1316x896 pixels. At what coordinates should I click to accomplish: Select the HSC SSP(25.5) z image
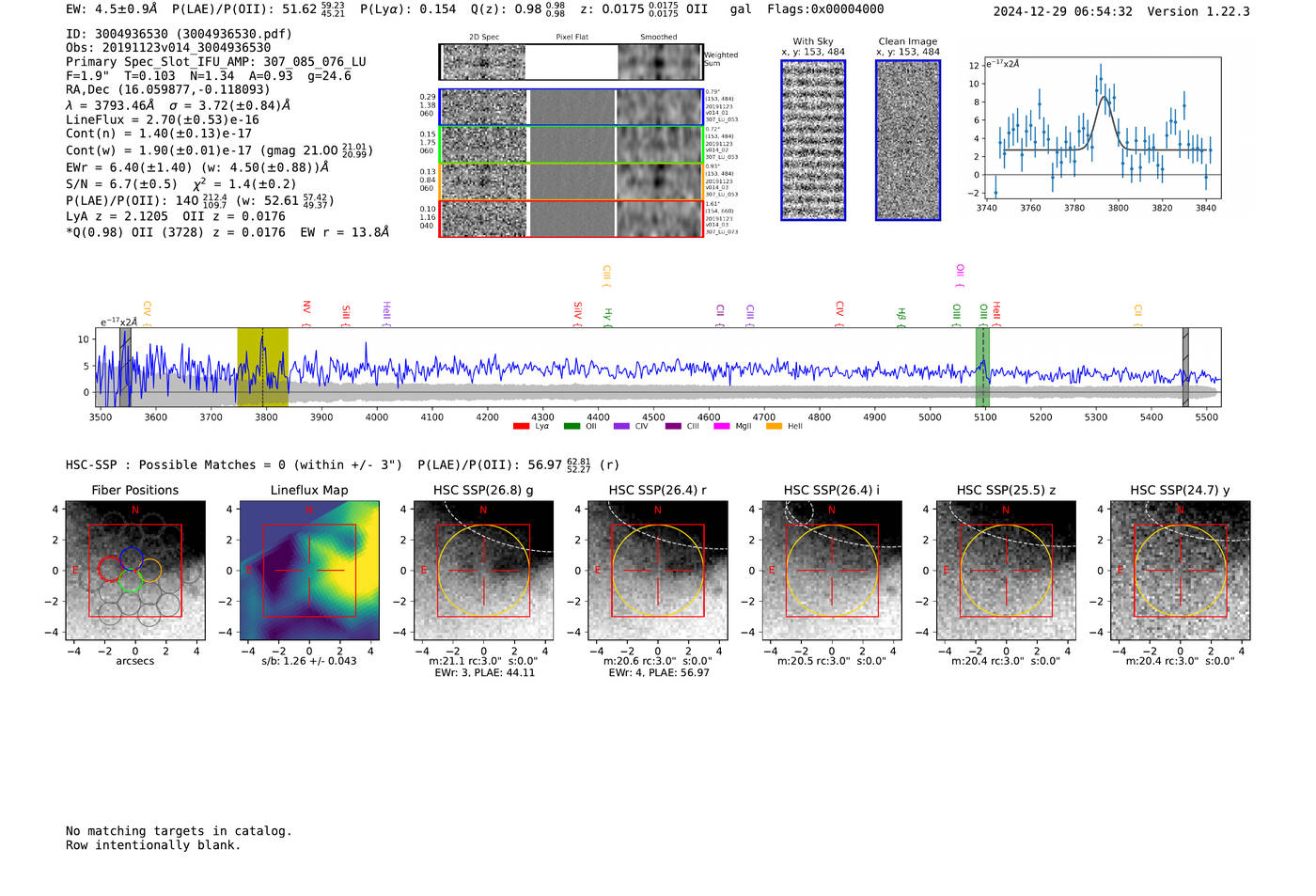(x=1006, y=570)
